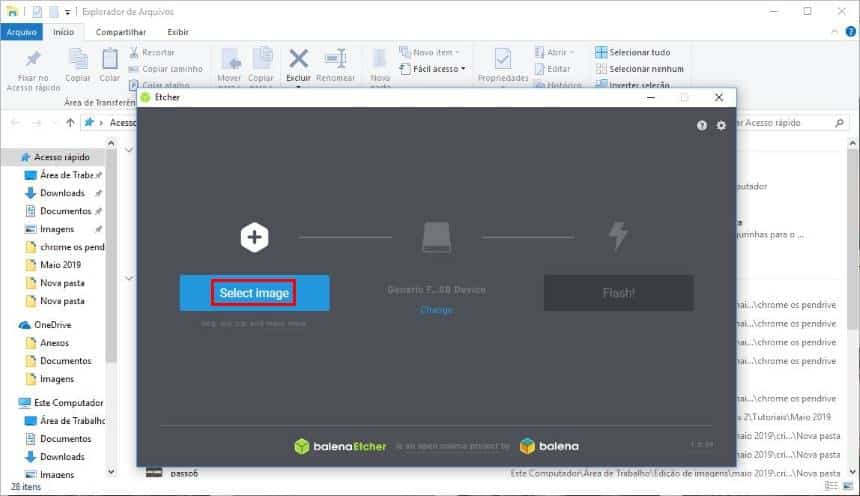This screenshot has height=496, width=860.
Task: Collapse the second group chevron in file list
Action: click(129, 278)
